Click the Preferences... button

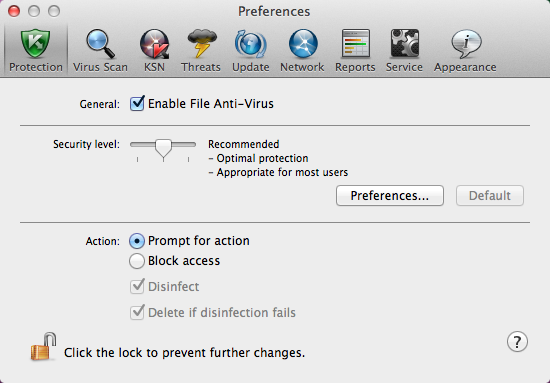click(x=390, y=196)
